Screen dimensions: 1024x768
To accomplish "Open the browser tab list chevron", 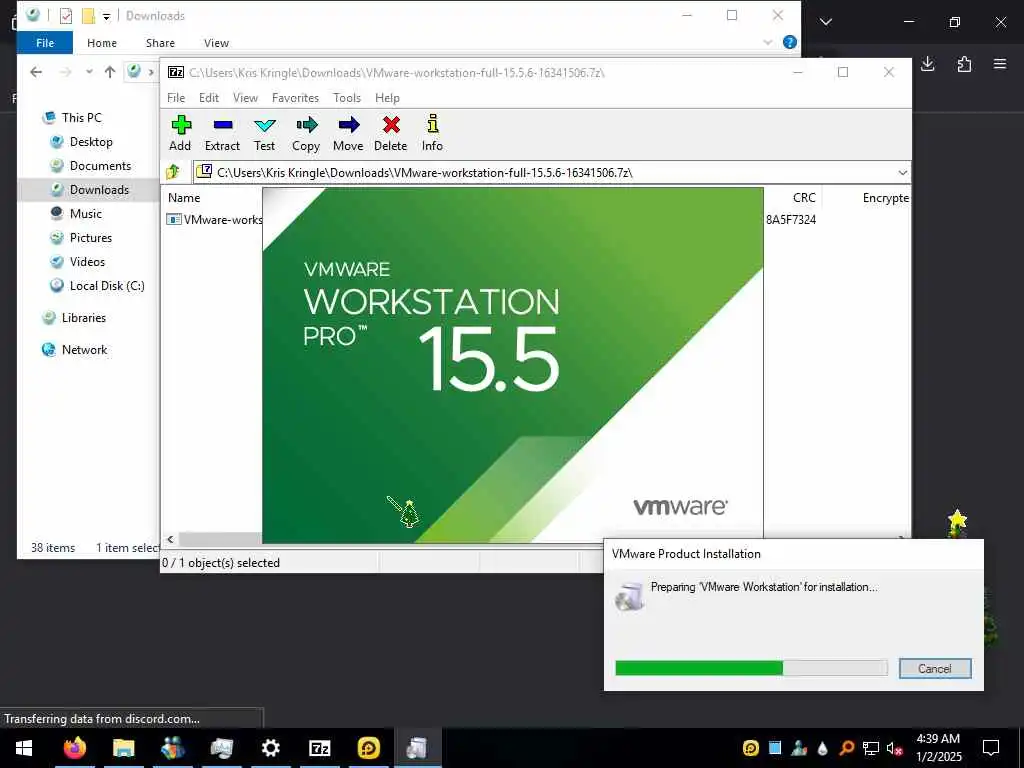I will pyautogui.click(x=825, y=22).
